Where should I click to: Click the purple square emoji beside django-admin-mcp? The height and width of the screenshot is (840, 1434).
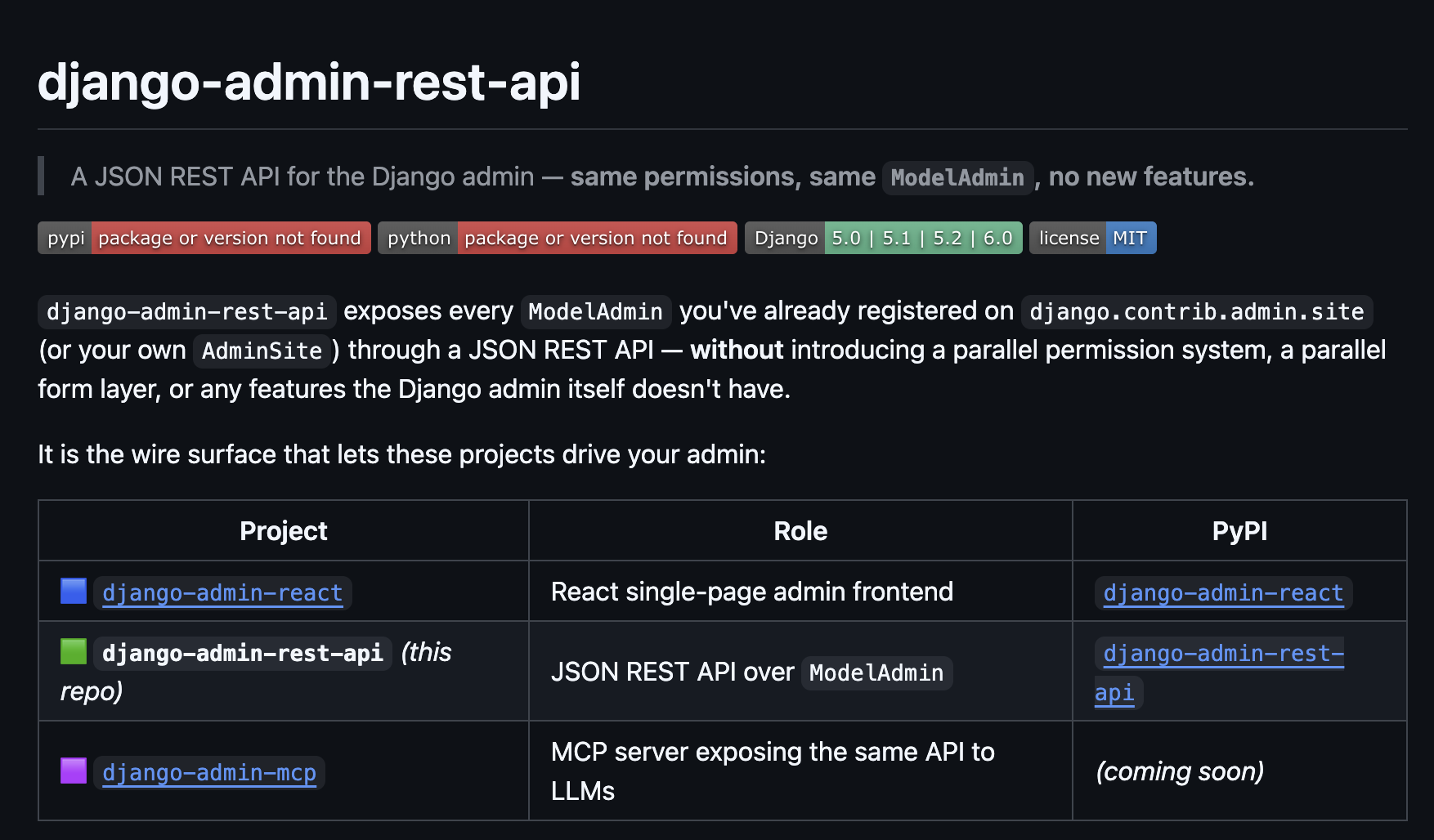pos(74,771)
